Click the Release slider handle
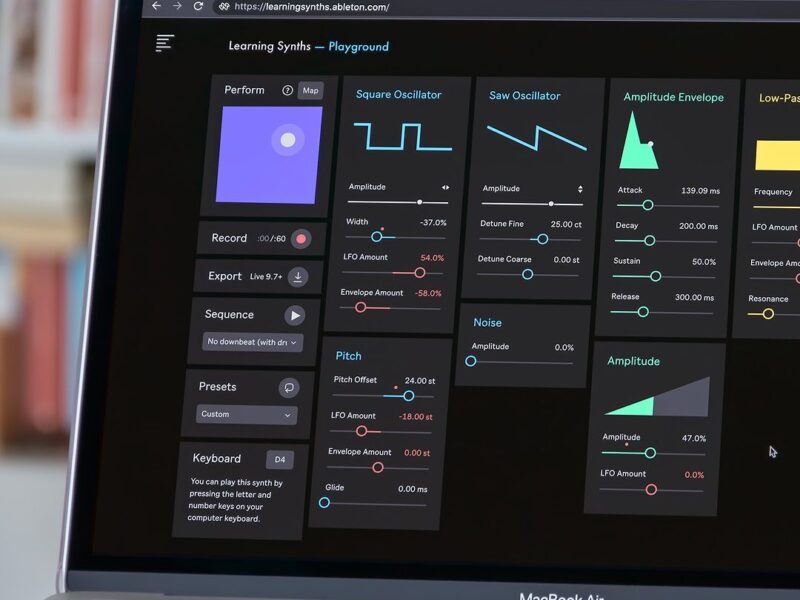 [x=643, y=312]
